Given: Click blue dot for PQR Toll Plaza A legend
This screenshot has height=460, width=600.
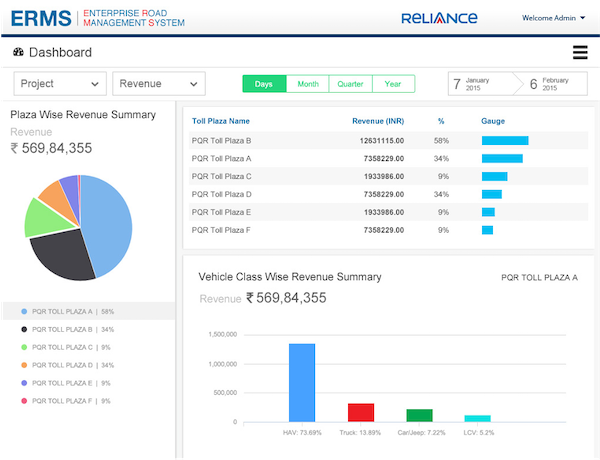Looking at the screenshot, I should [x=22, y=311].
